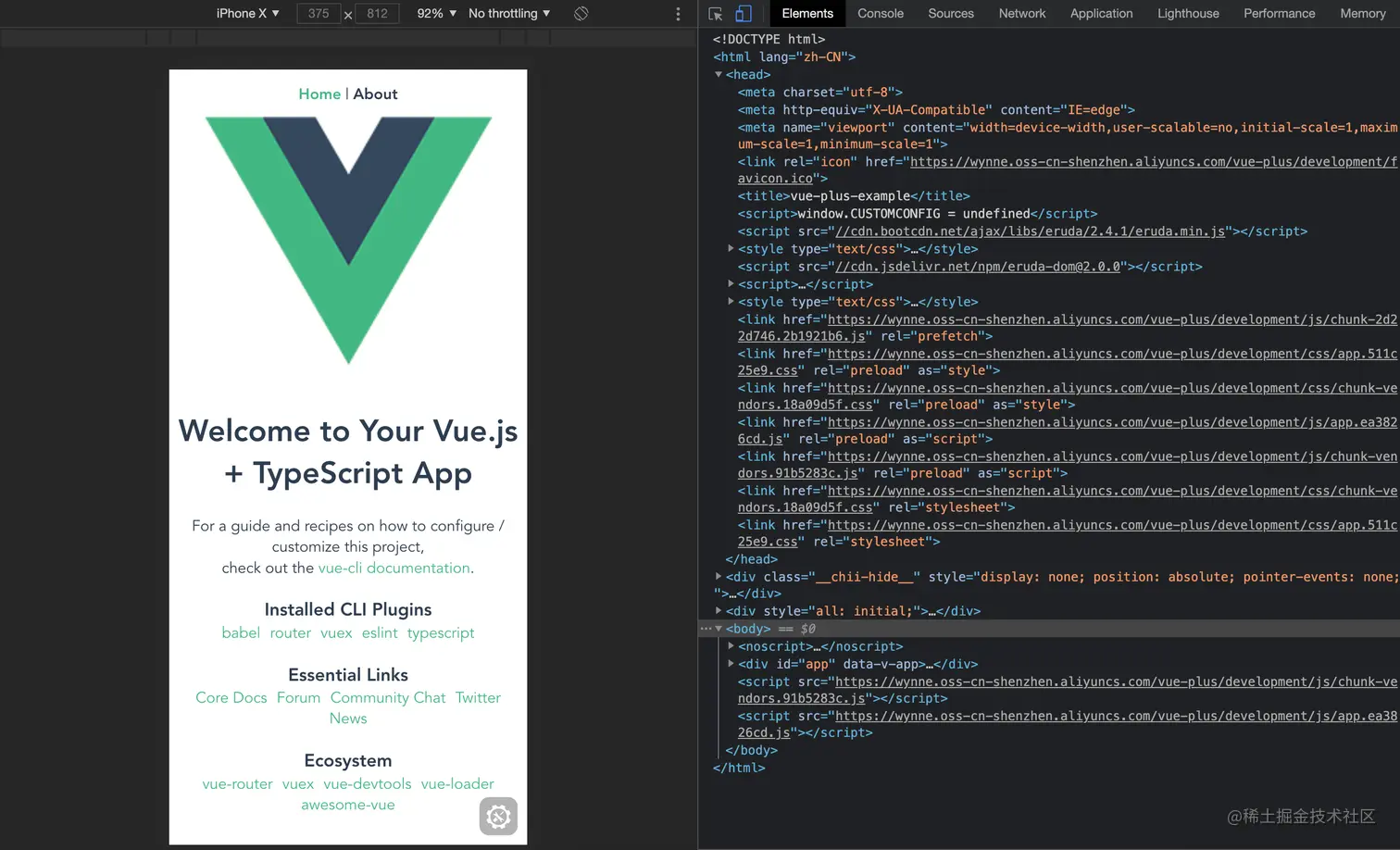Viewport: 1400px width, 850px height.
Task: Open the 92% zoom dropdown
Action: click(436, 13)
